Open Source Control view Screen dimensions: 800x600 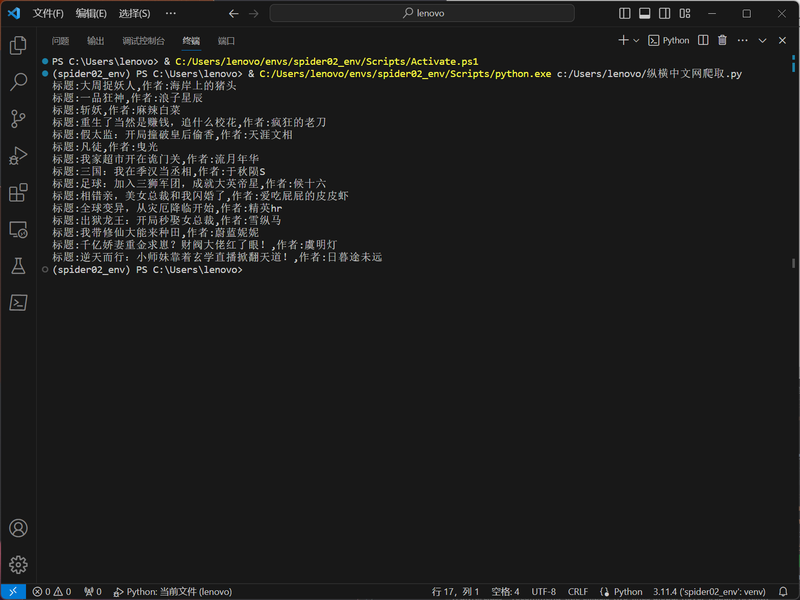(18, 119)
